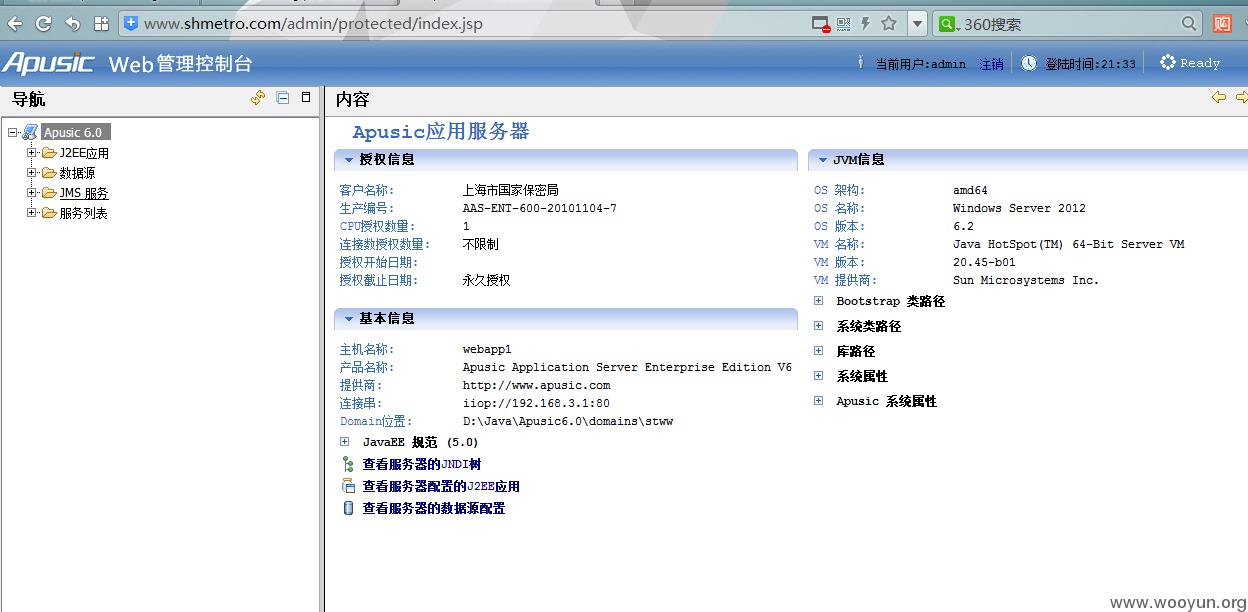The height and width of the screenshot is (612, 1248).
Task: Select J2EE应用 folder in navigation
Action: [84, 153]
